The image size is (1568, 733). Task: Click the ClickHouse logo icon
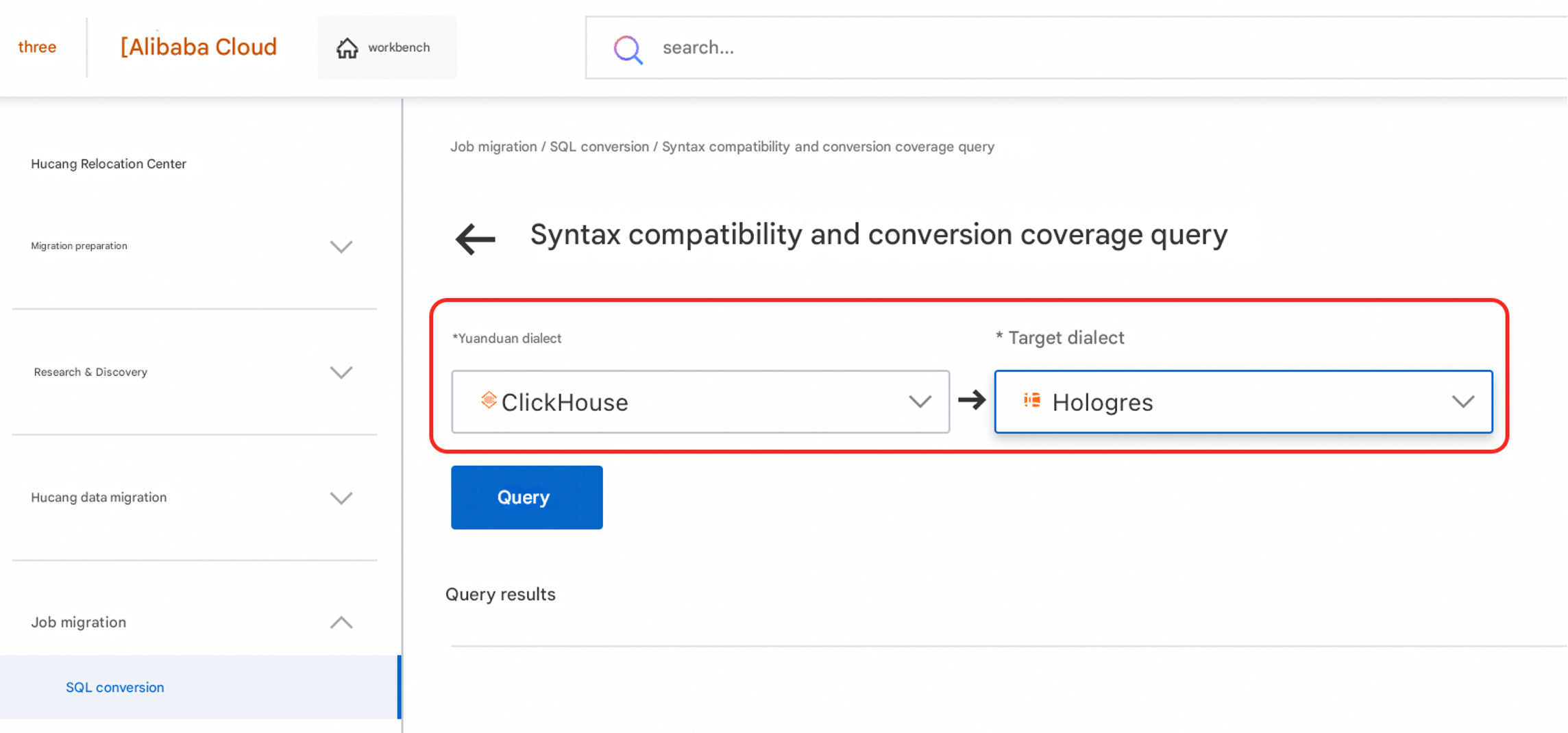(x=489, y=400)
